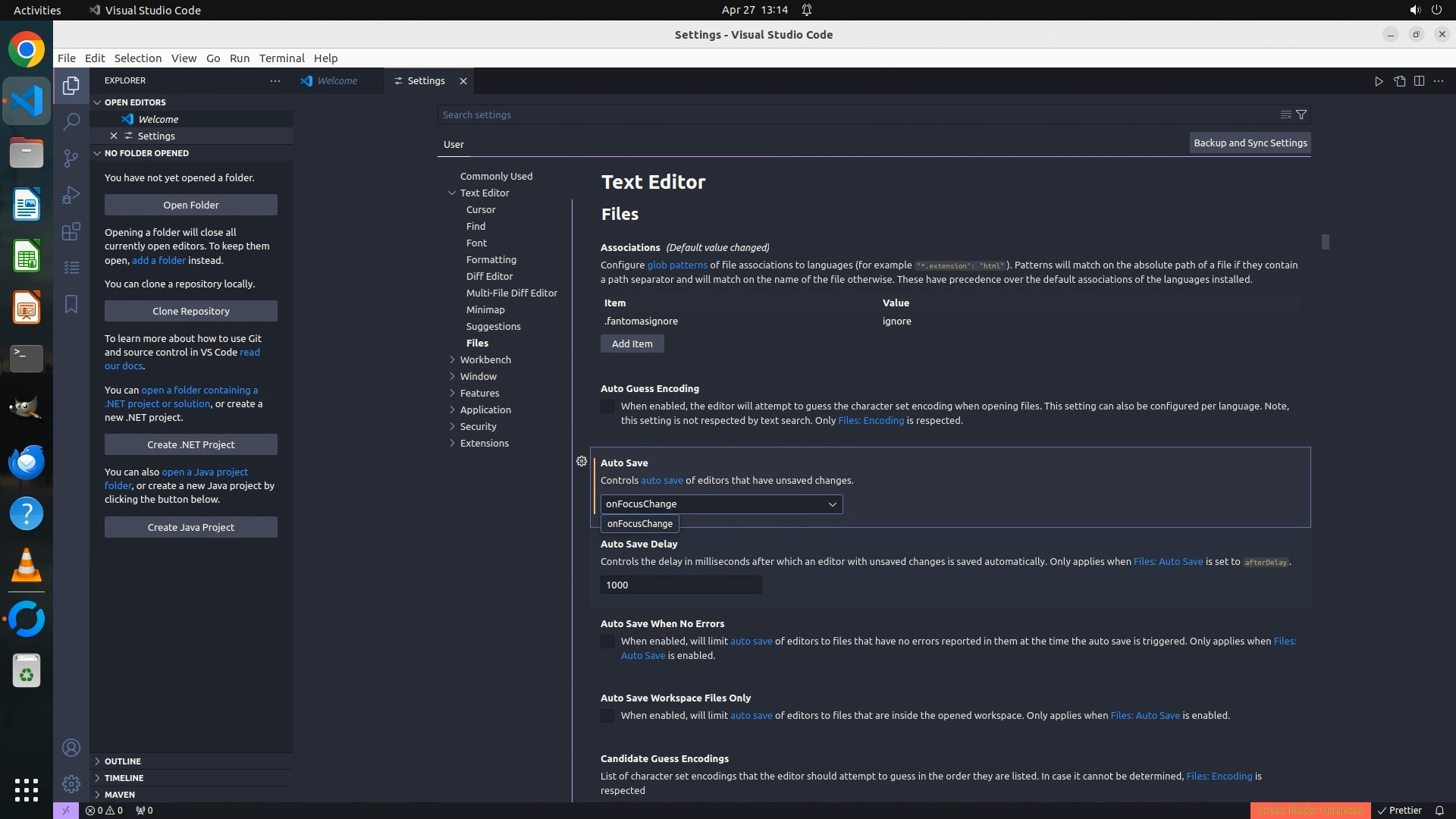
Task: Click the split editor right icon
Action: [x=1419, y=81]
